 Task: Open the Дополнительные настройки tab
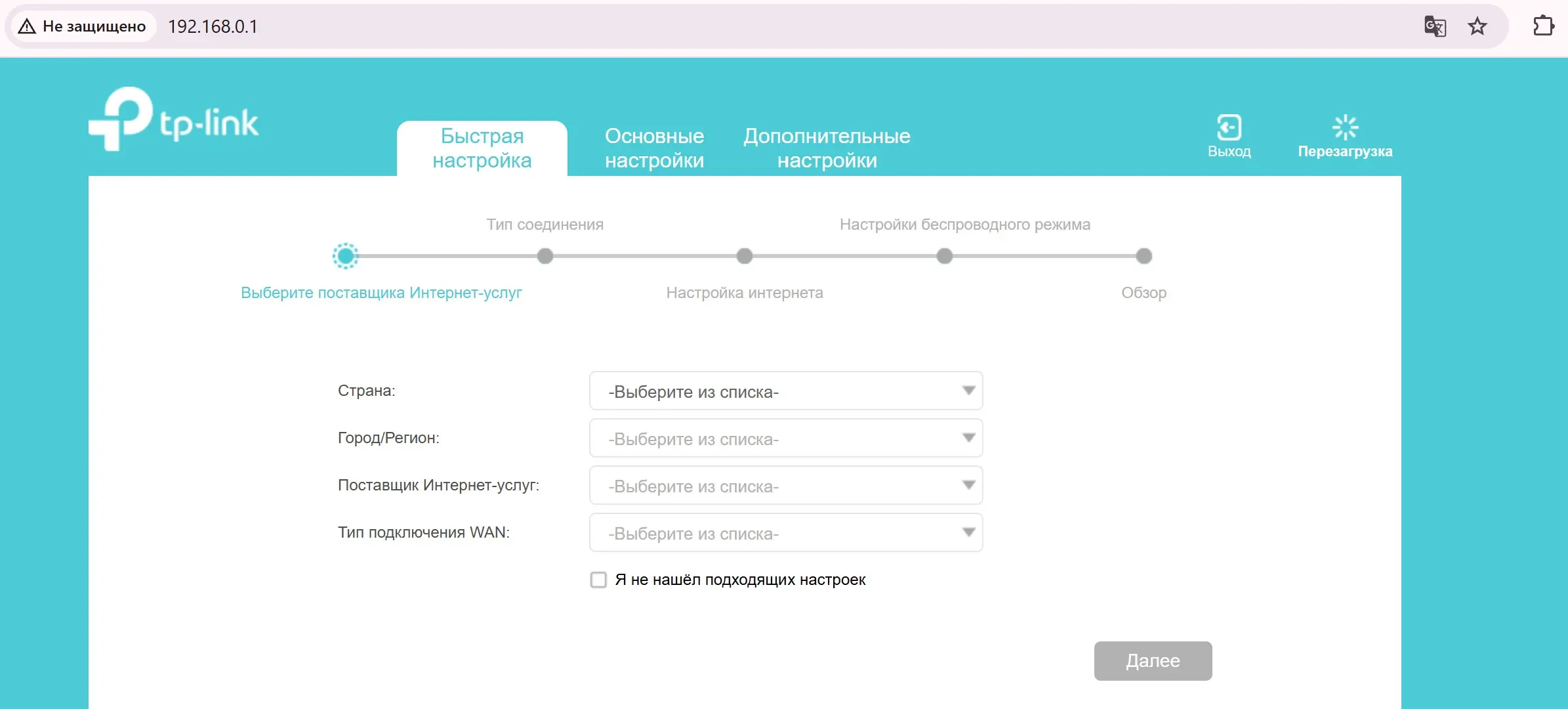[827, 148]
